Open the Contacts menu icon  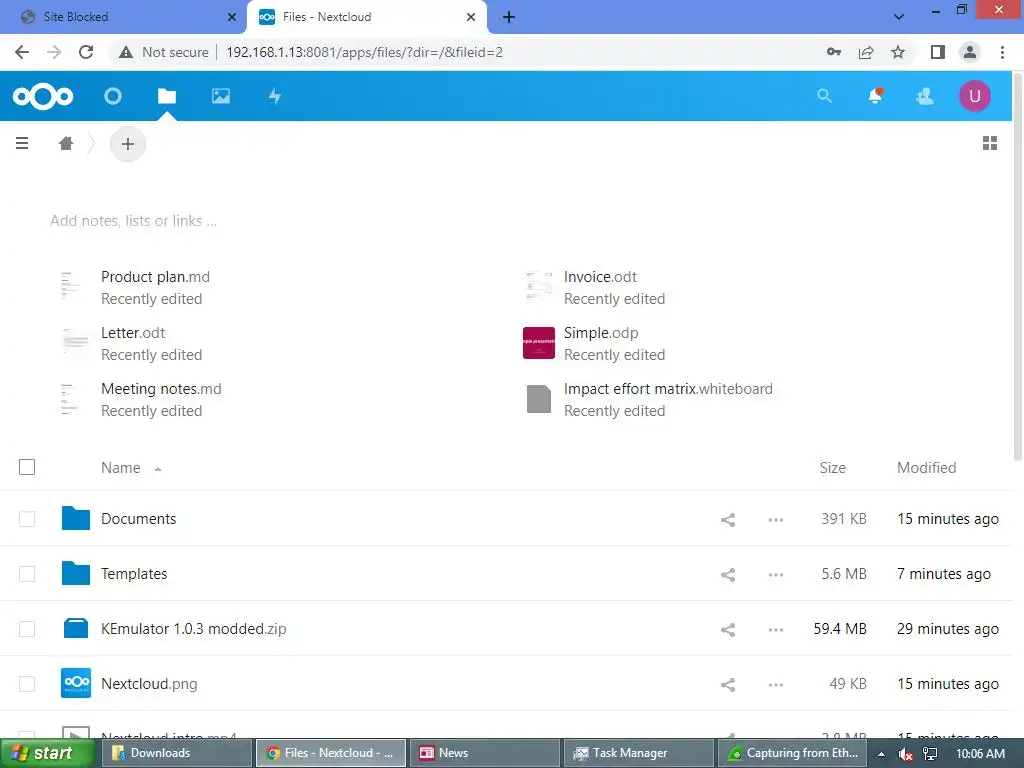point(925,97)
